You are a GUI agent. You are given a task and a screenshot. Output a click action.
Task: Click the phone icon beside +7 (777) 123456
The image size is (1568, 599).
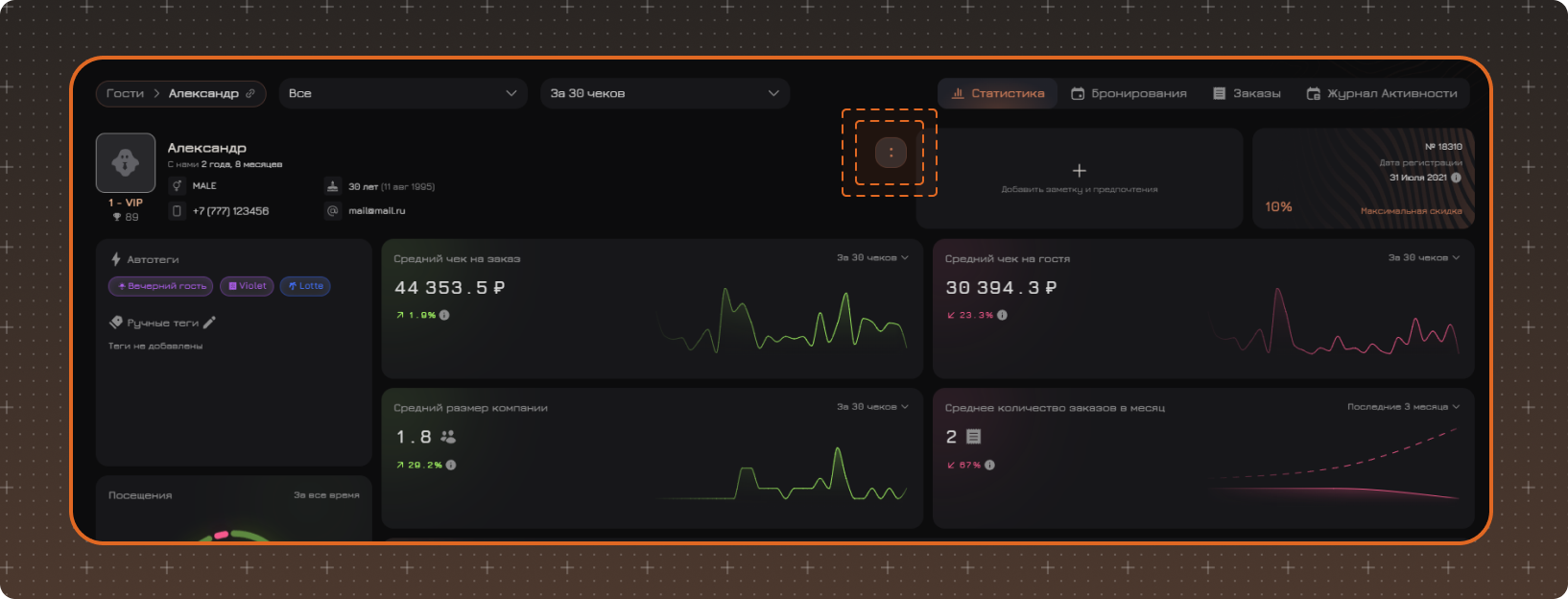coord(177,211)
